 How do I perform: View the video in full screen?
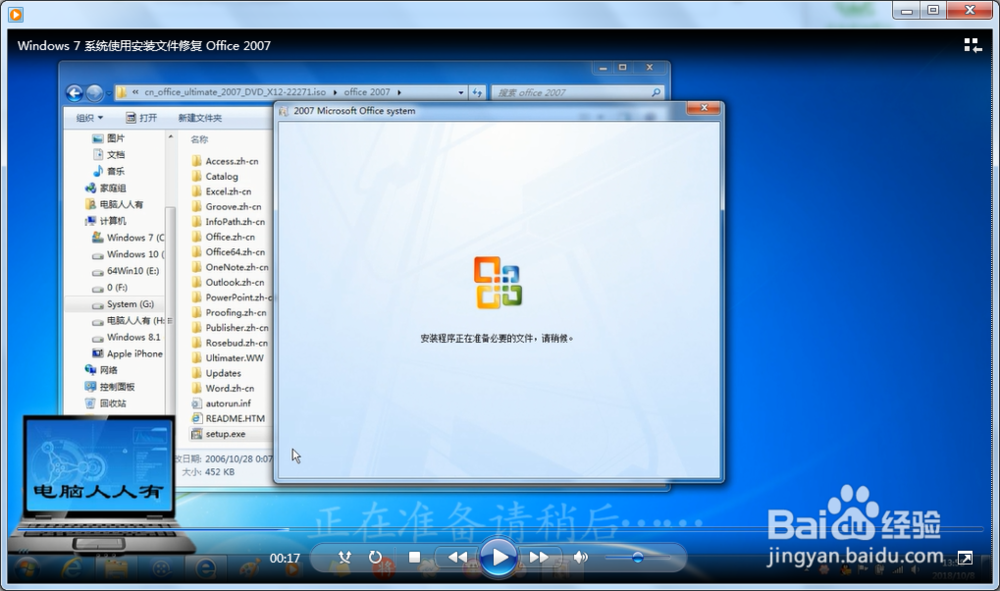[965, 558]
